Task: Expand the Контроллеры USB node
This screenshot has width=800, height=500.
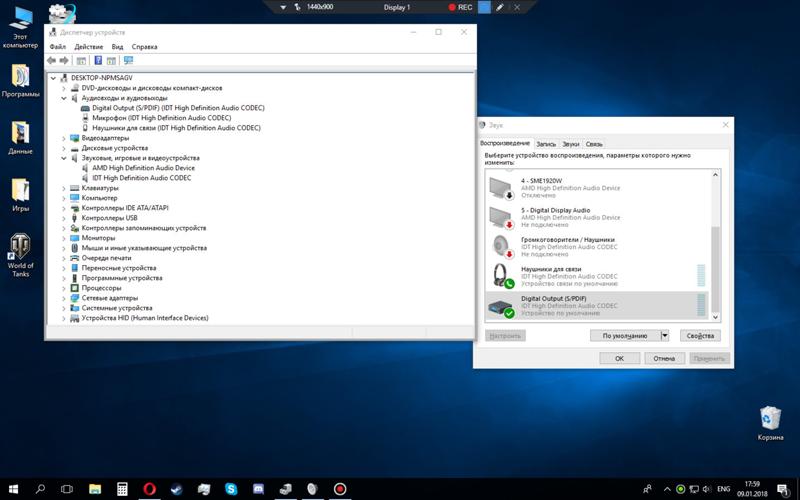Action: (64, 218)
